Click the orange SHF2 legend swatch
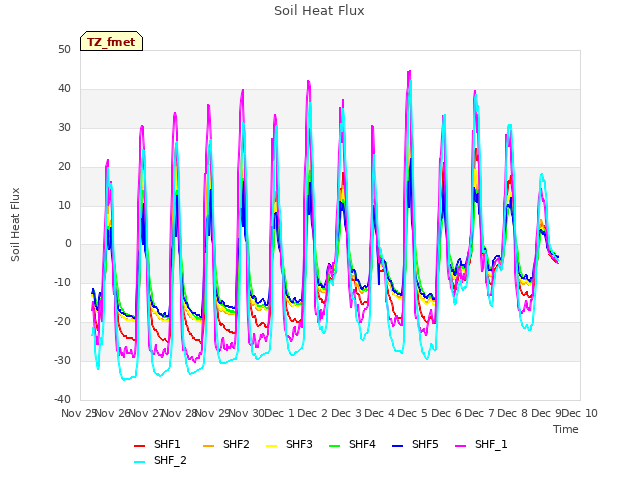The image size is (640, 480). [209, 446]
